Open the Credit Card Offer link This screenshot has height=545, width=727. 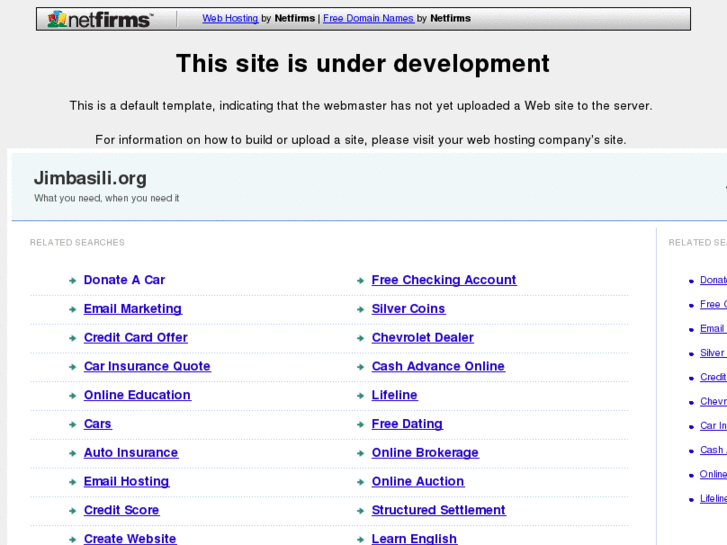tap(136, 337)
